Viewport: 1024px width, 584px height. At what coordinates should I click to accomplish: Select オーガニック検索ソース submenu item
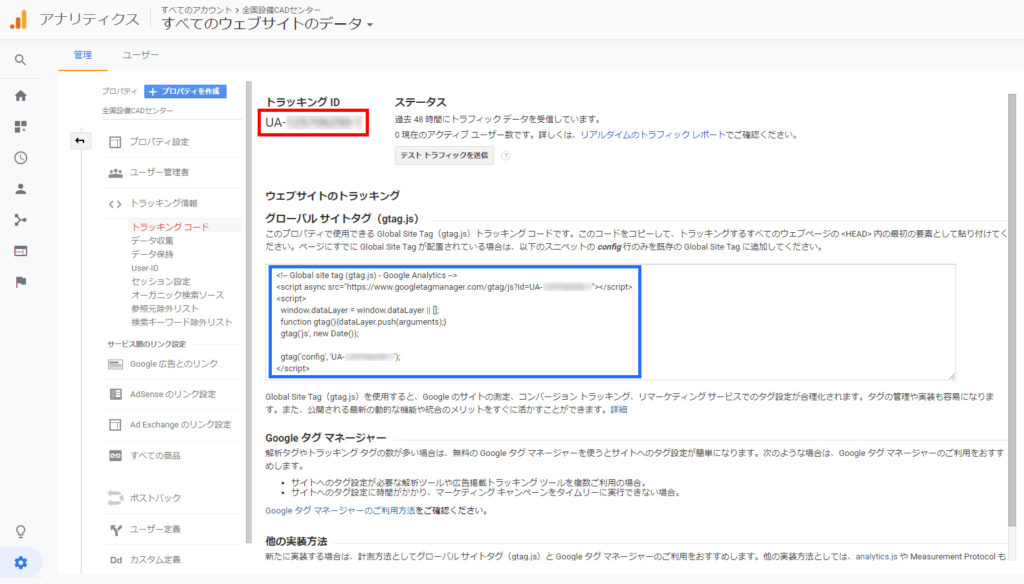coord(178,295)
